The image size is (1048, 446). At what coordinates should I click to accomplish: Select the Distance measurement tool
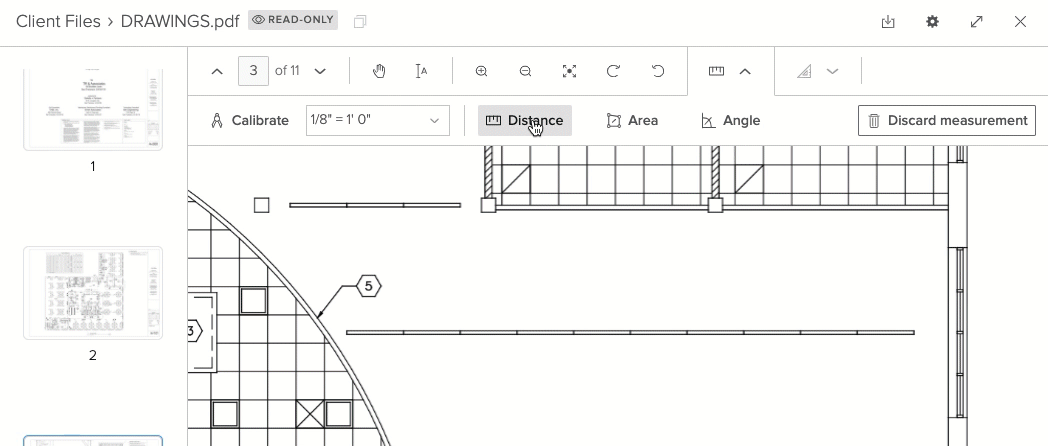tap(525, 120)
